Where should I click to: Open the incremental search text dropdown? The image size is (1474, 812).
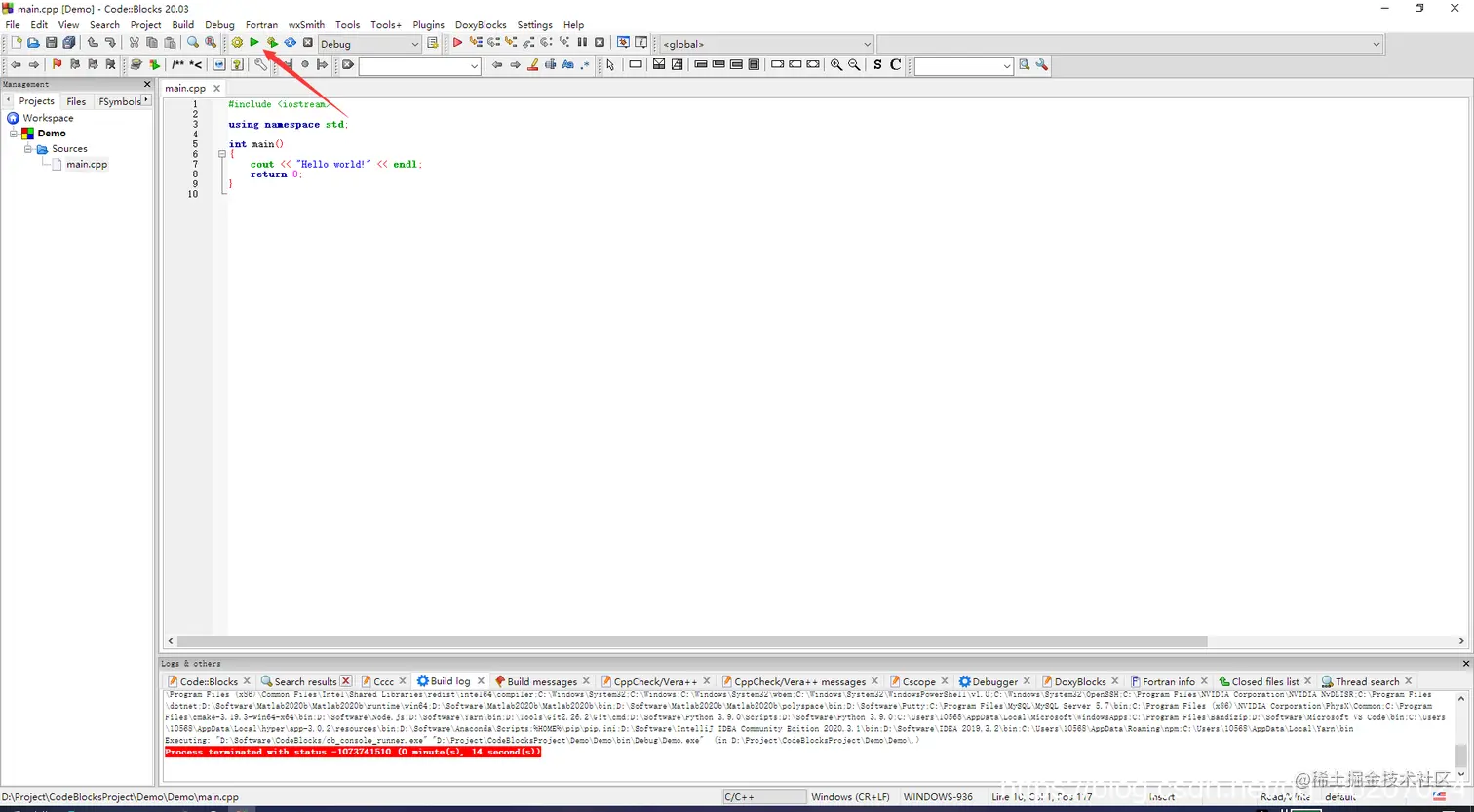475,65
